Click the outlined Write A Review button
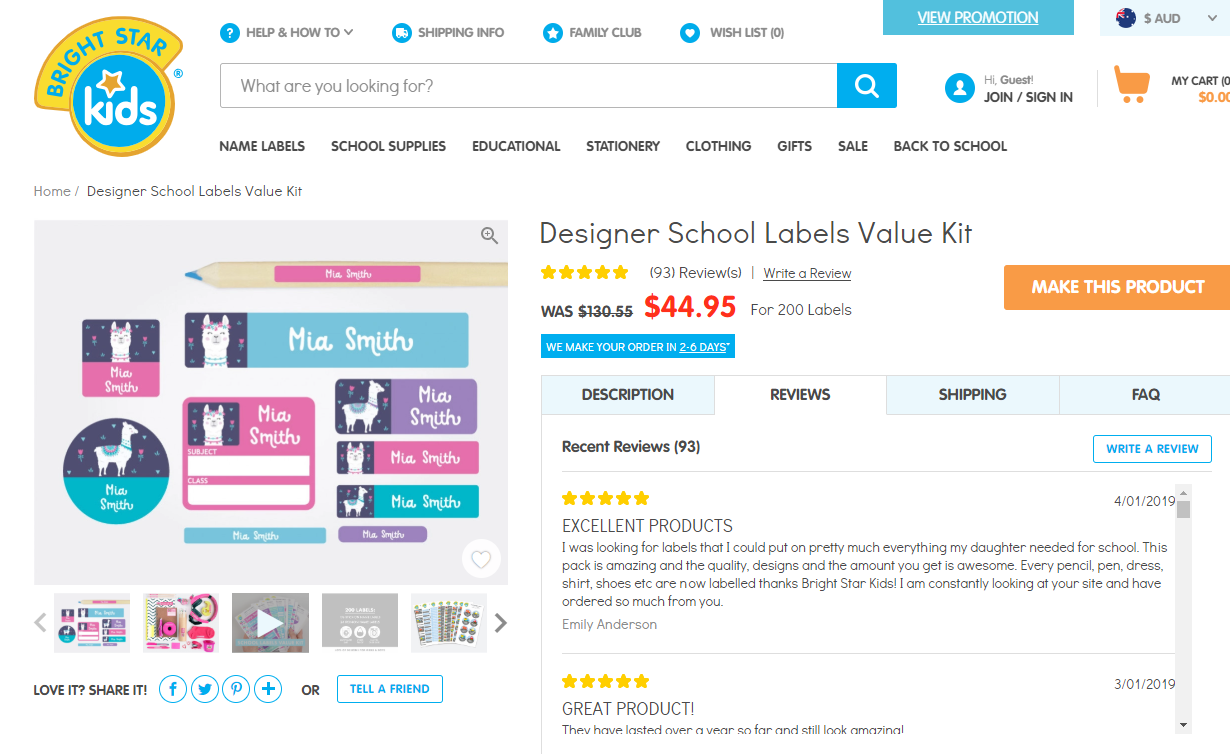 1152,449
